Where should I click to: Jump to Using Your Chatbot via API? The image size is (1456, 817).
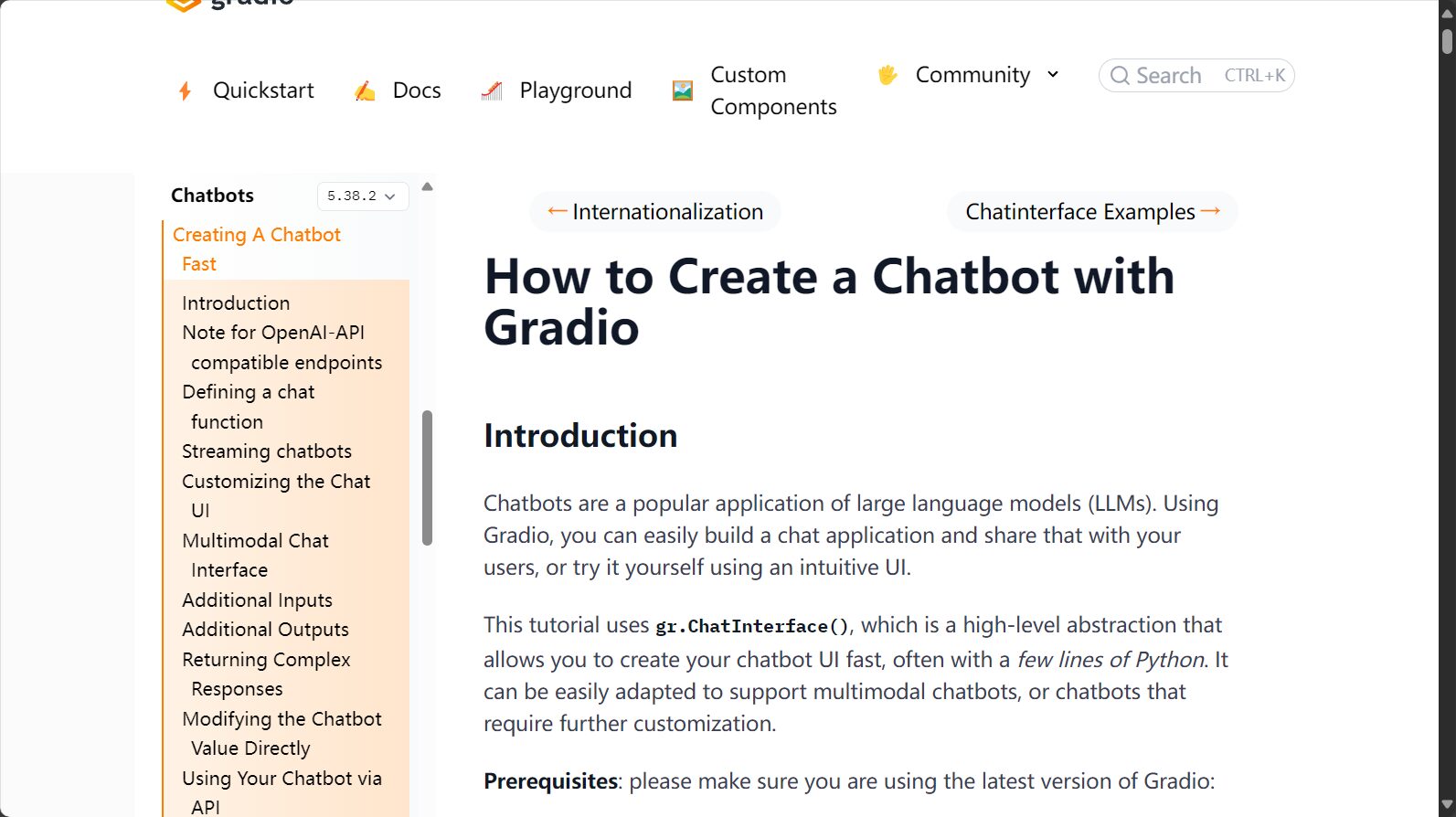coord(282,792)
